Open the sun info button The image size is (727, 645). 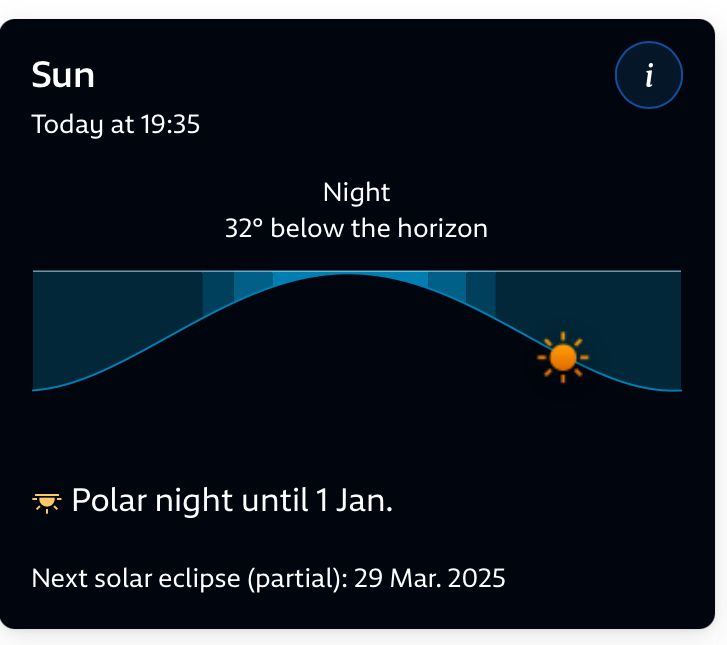click(649, 75)
